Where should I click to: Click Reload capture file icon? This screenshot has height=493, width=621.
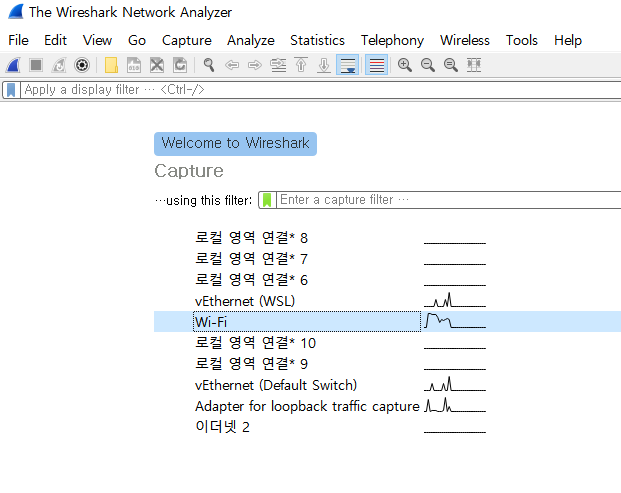click(x=180, y=65)
